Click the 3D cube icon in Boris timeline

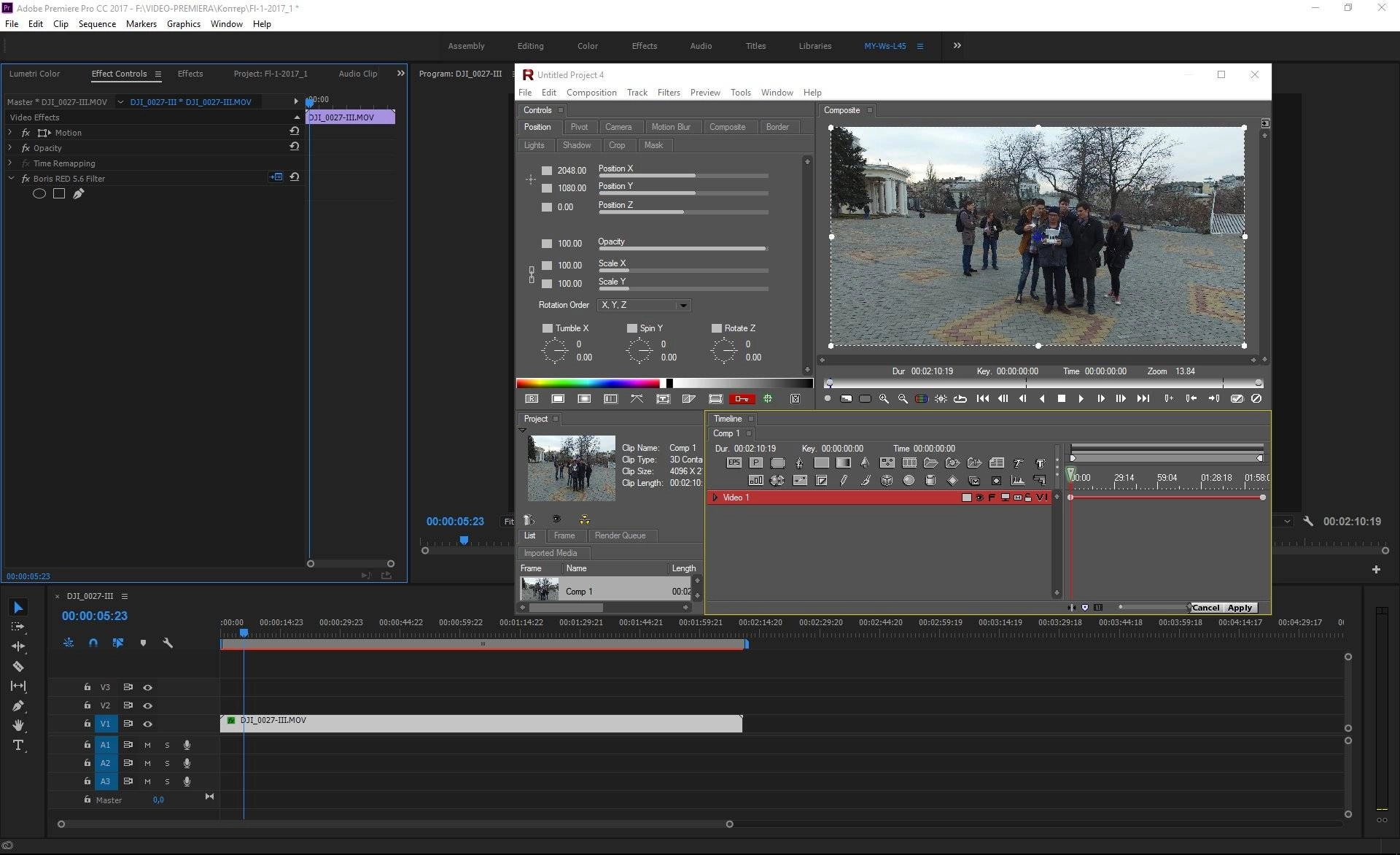click(887, 480)
